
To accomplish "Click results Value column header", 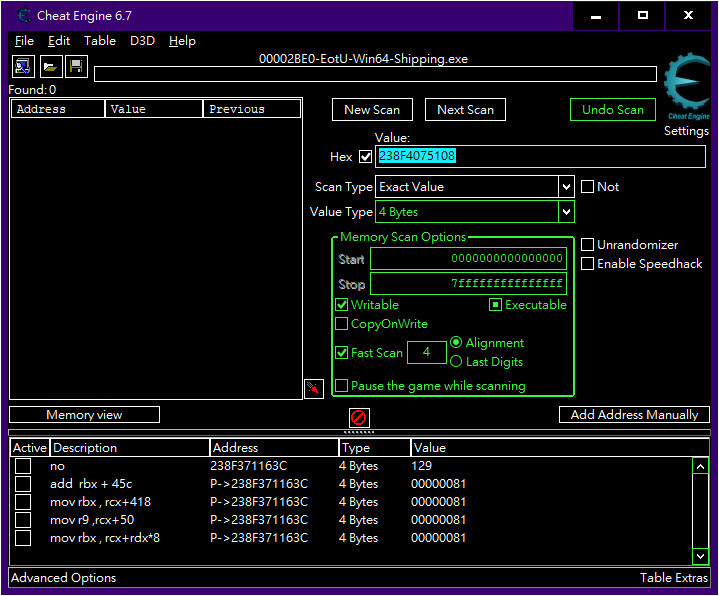I will (154, 109).
